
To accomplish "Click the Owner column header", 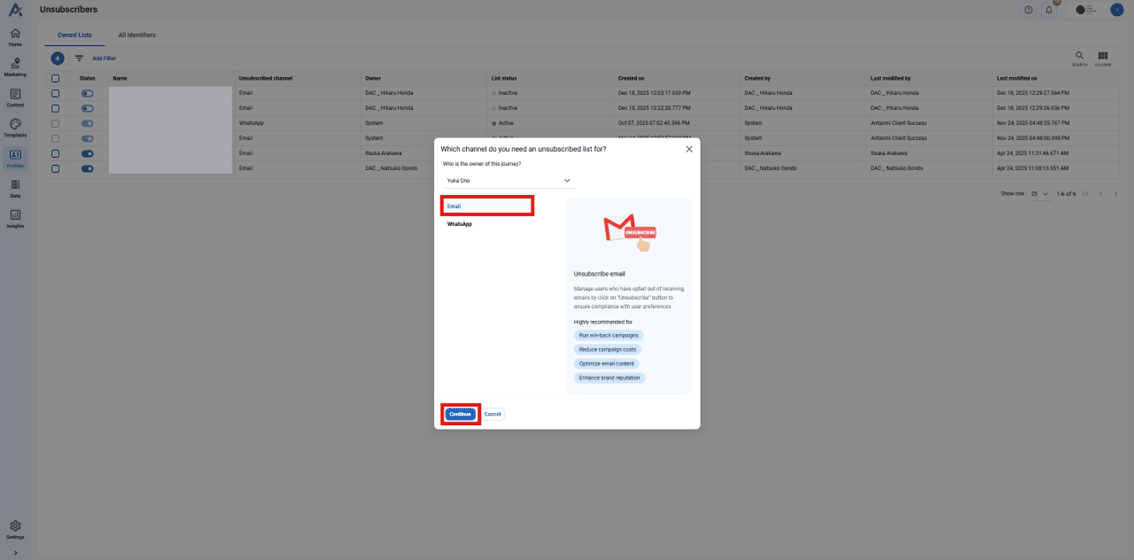I will [x=373, y=78].
